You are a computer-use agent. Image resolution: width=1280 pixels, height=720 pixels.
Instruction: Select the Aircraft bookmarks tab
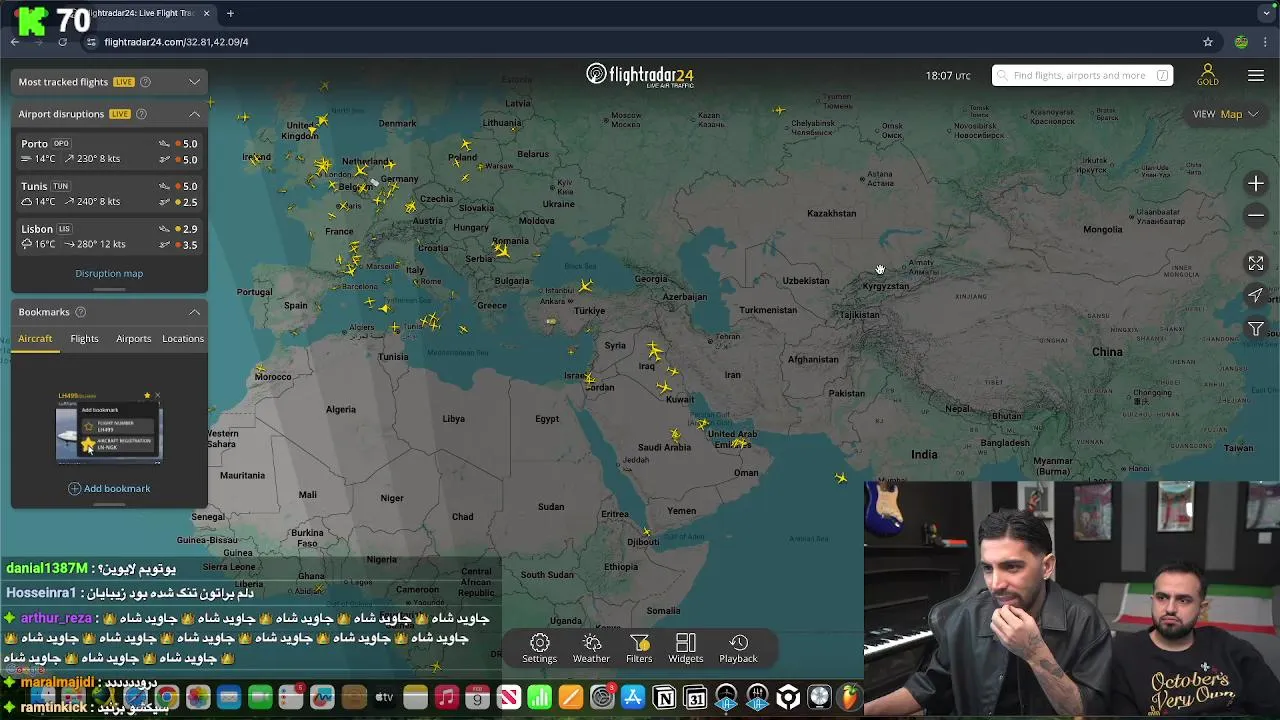(x=35, y=338)
